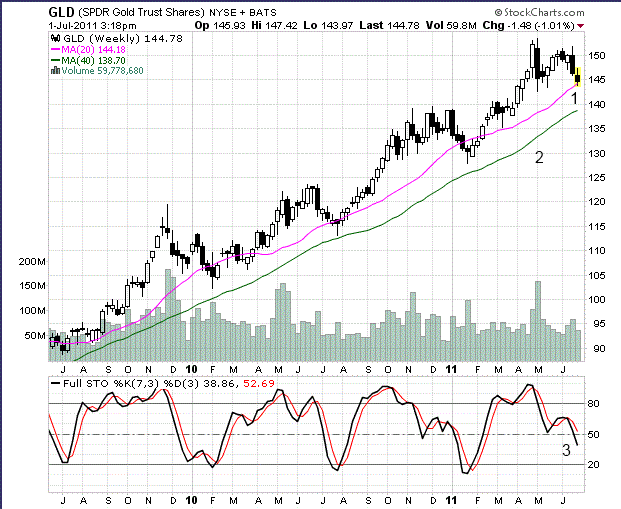The height and width of the screenshot is (509, 621).
Task: Click the red down-arrow next to Chg
Action: pyautogui.click(x=610, y=22)
